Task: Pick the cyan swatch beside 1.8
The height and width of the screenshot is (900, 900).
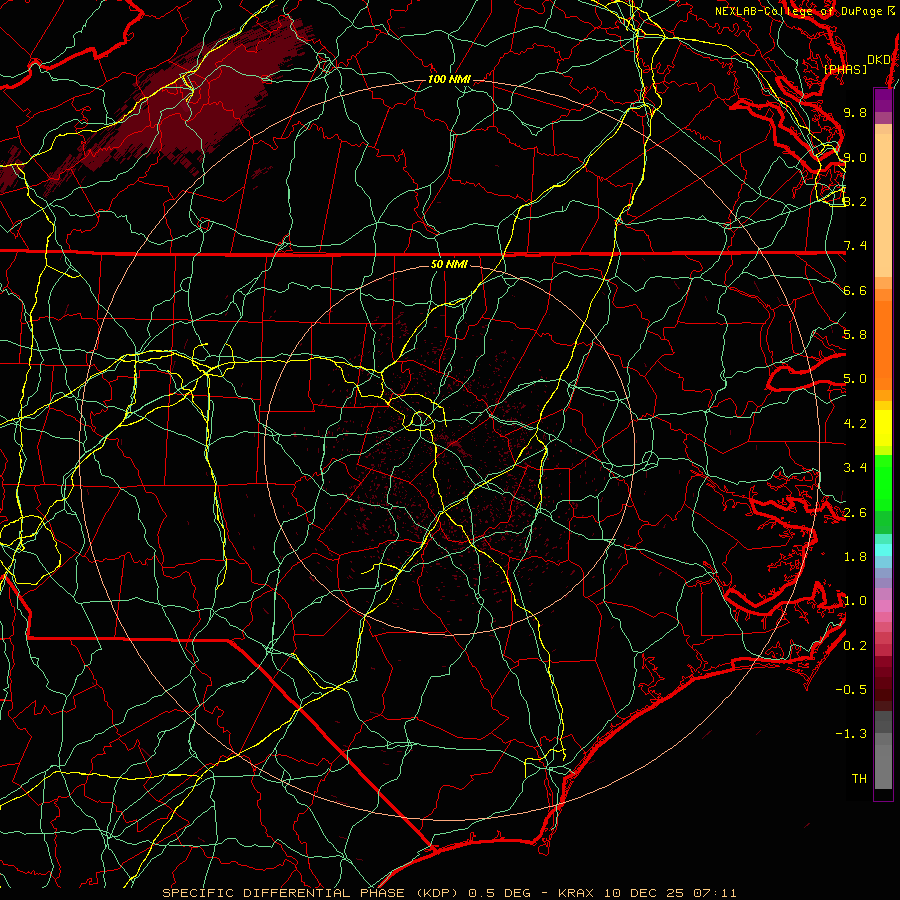Action: pos(883,550)
